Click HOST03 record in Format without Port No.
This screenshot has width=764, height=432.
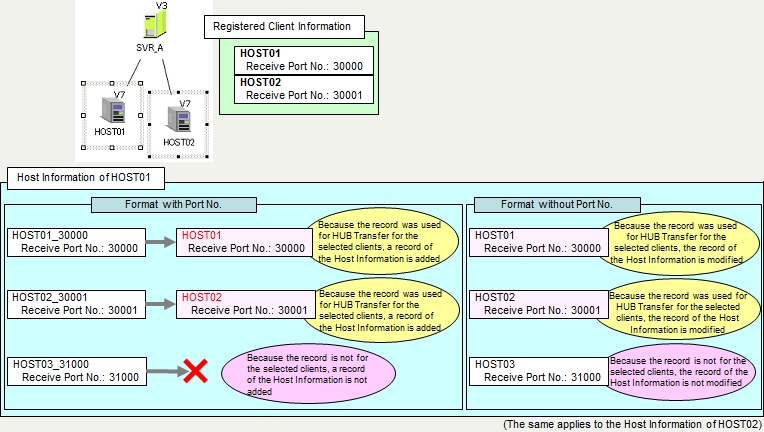(539, 371)
